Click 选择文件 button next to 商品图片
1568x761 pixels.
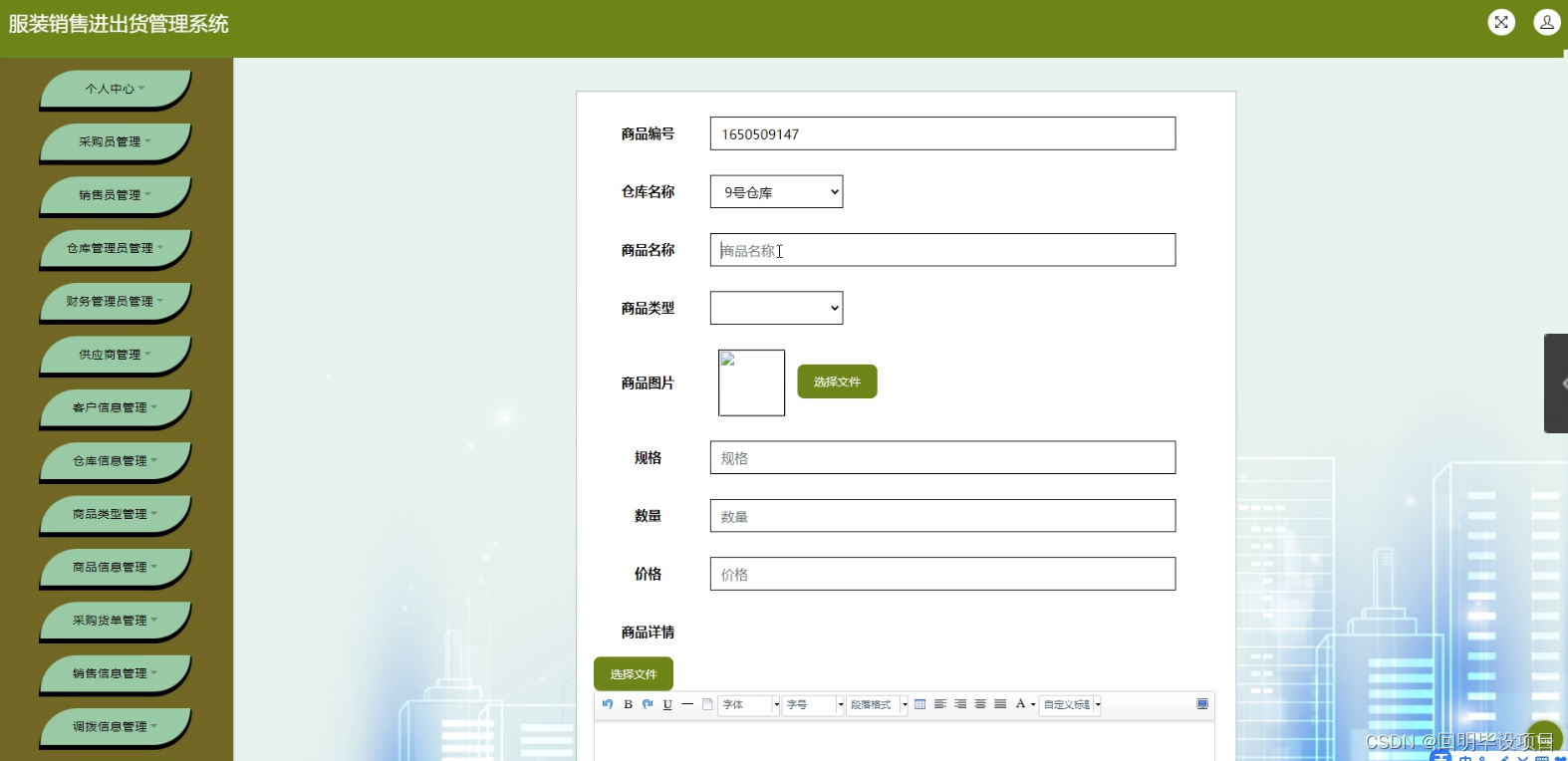tap(837, 381)
